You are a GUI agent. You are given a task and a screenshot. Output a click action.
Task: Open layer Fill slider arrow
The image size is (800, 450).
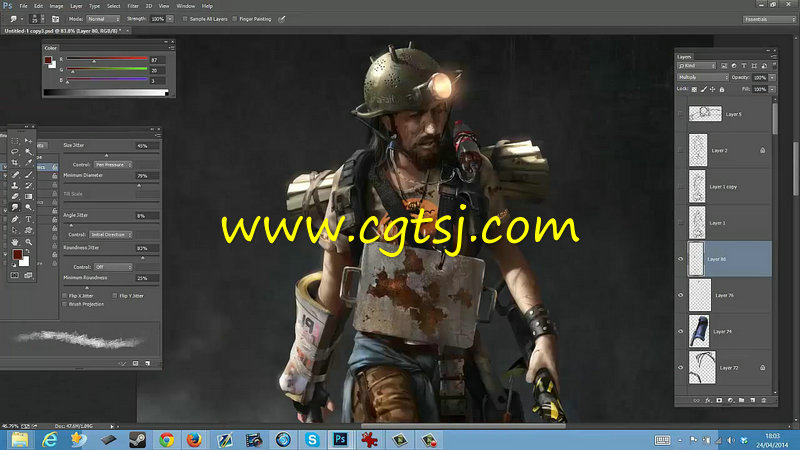click(x=772, y=89)
